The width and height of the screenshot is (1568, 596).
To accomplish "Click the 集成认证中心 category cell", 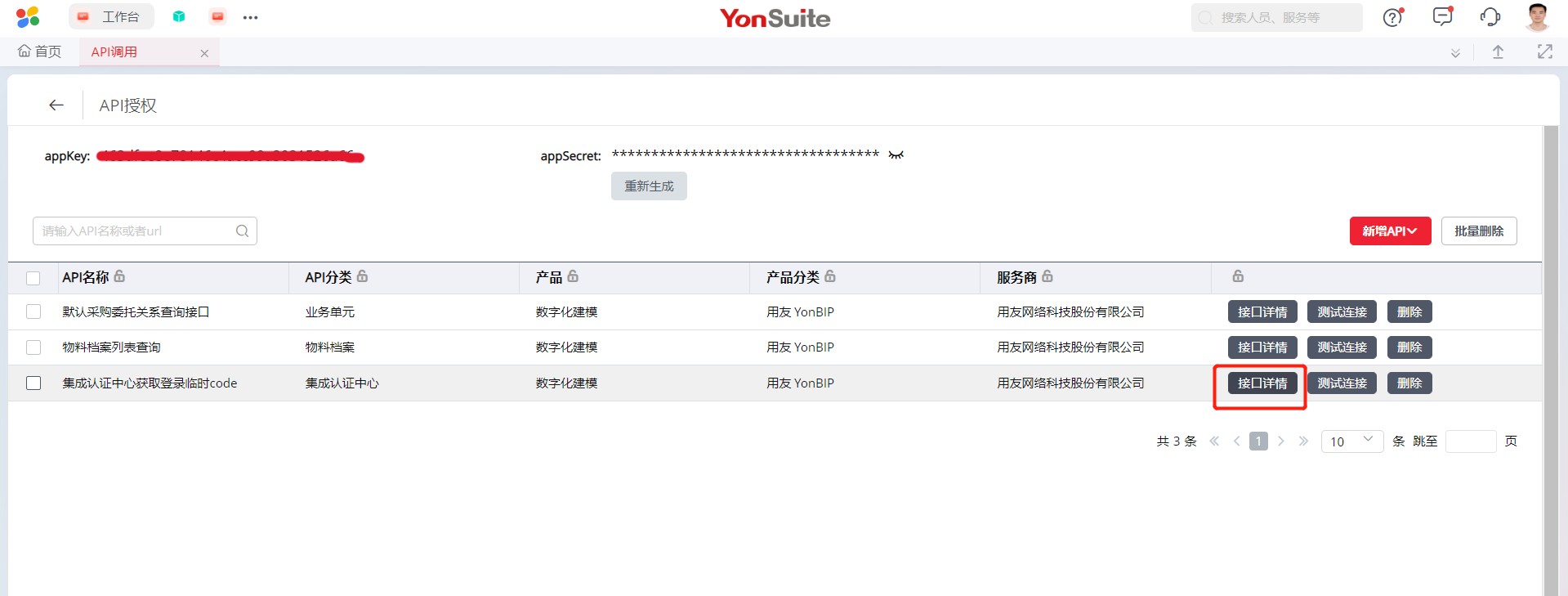I will coord(342,383).
